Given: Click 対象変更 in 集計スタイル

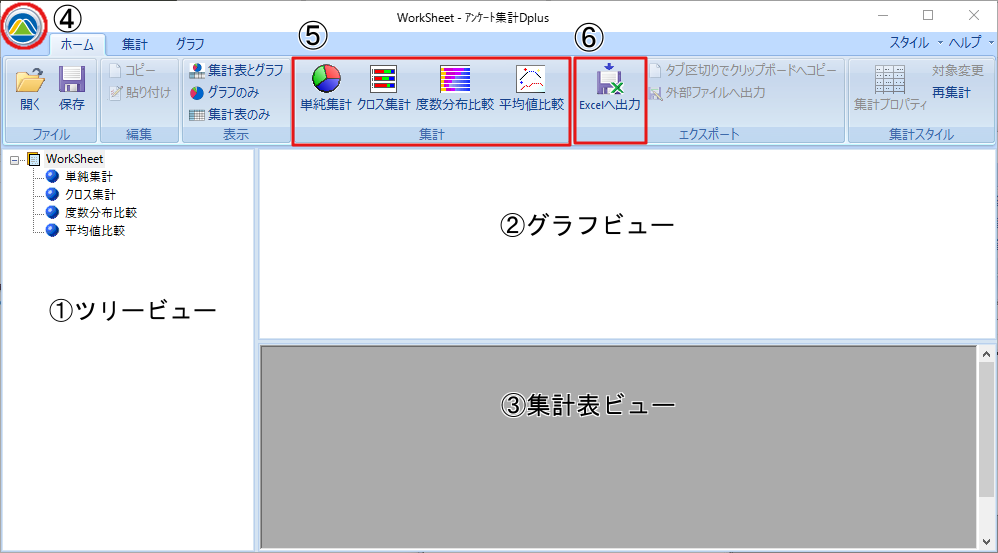Looking at the screenshot, I should tap(958, 71).
